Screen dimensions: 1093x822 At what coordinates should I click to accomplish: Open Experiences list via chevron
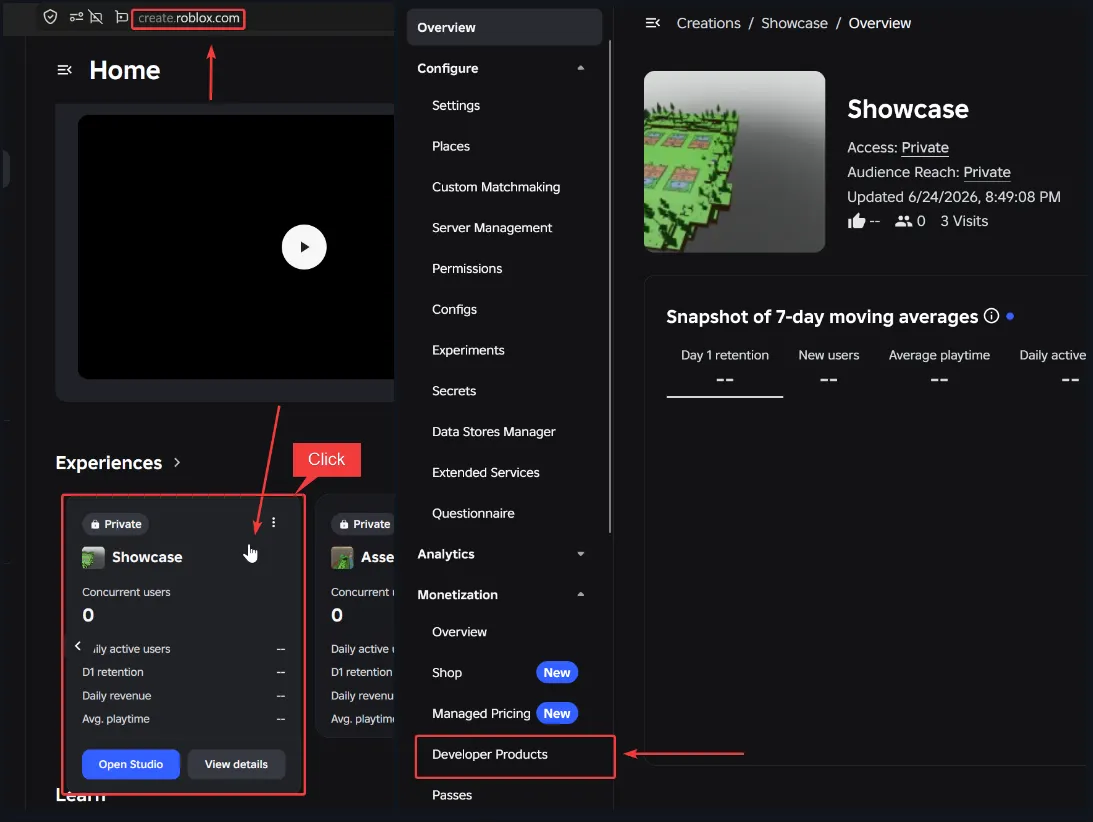click(177, 462)
